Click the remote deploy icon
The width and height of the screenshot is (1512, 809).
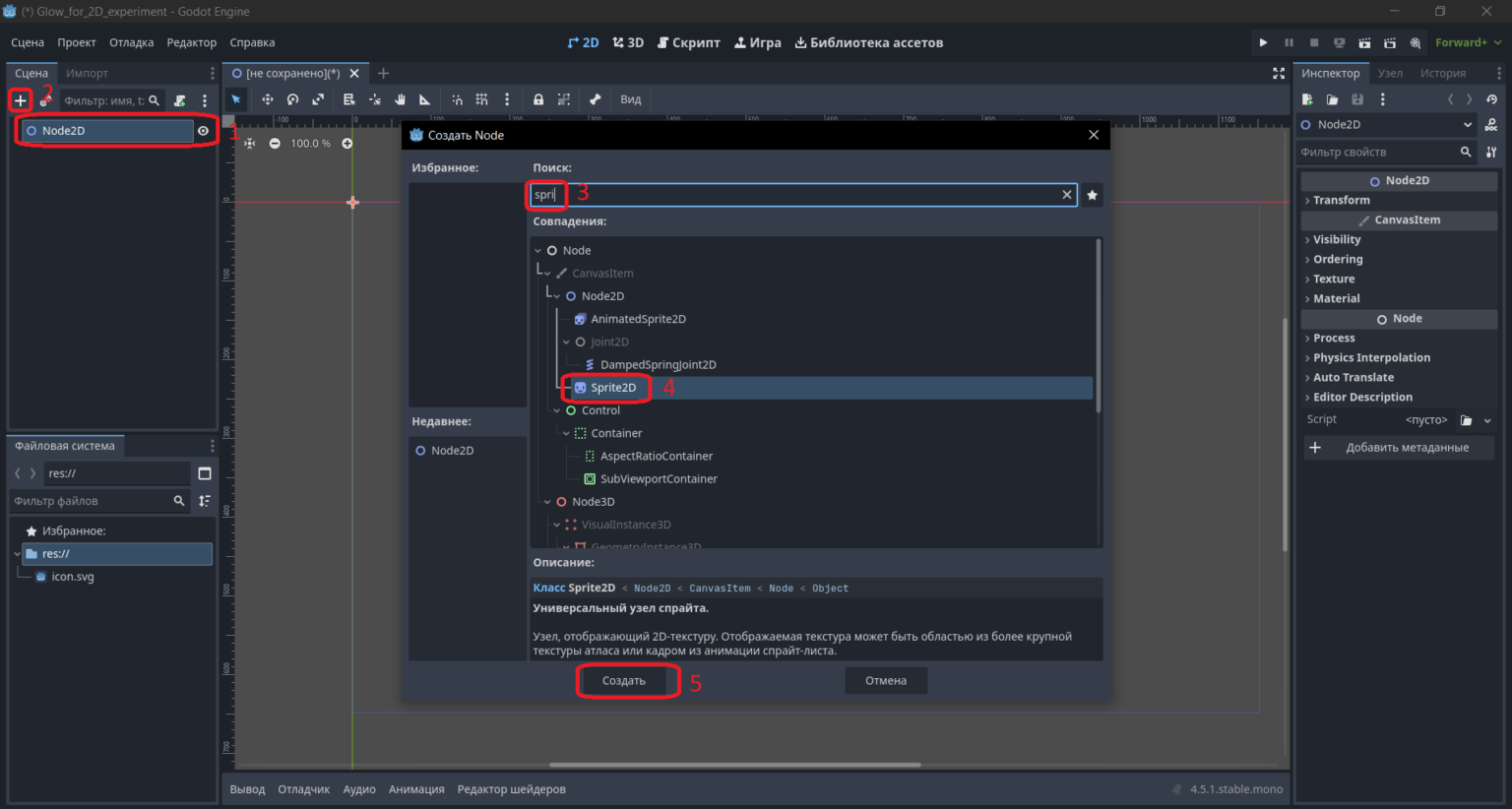(1340, 42)
